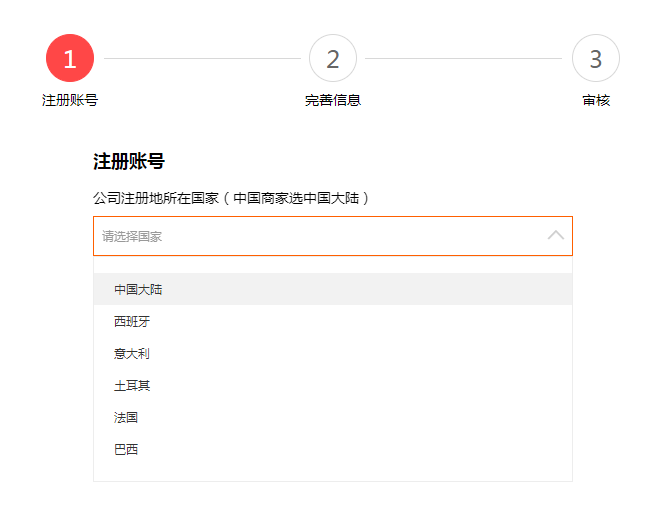This screenshot has width=666, height=520.
Task: Click the 公司注册地所在国家 field label
Action: (154, 198)
